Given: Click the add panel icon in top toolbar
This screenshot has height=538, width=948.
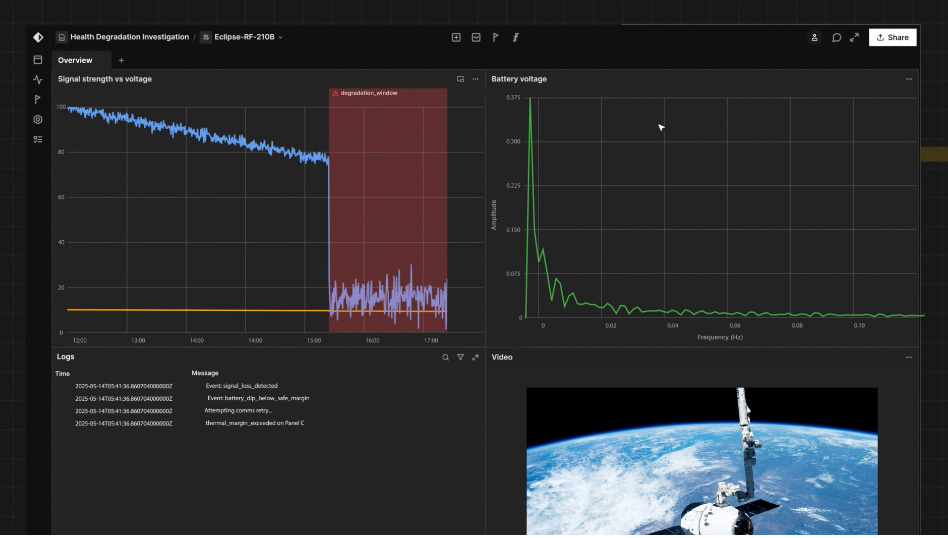Looking at the screenshot, I should tap(456, 37).
